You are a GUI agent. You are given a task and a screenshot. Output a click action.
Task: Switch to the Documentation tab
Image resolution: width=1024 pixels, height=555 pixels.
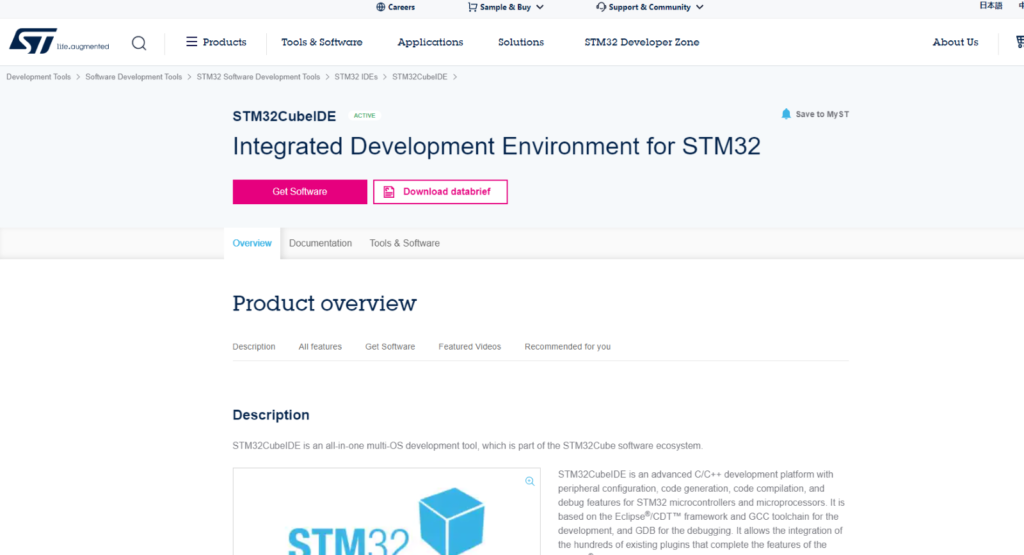[x=320, y=243]
